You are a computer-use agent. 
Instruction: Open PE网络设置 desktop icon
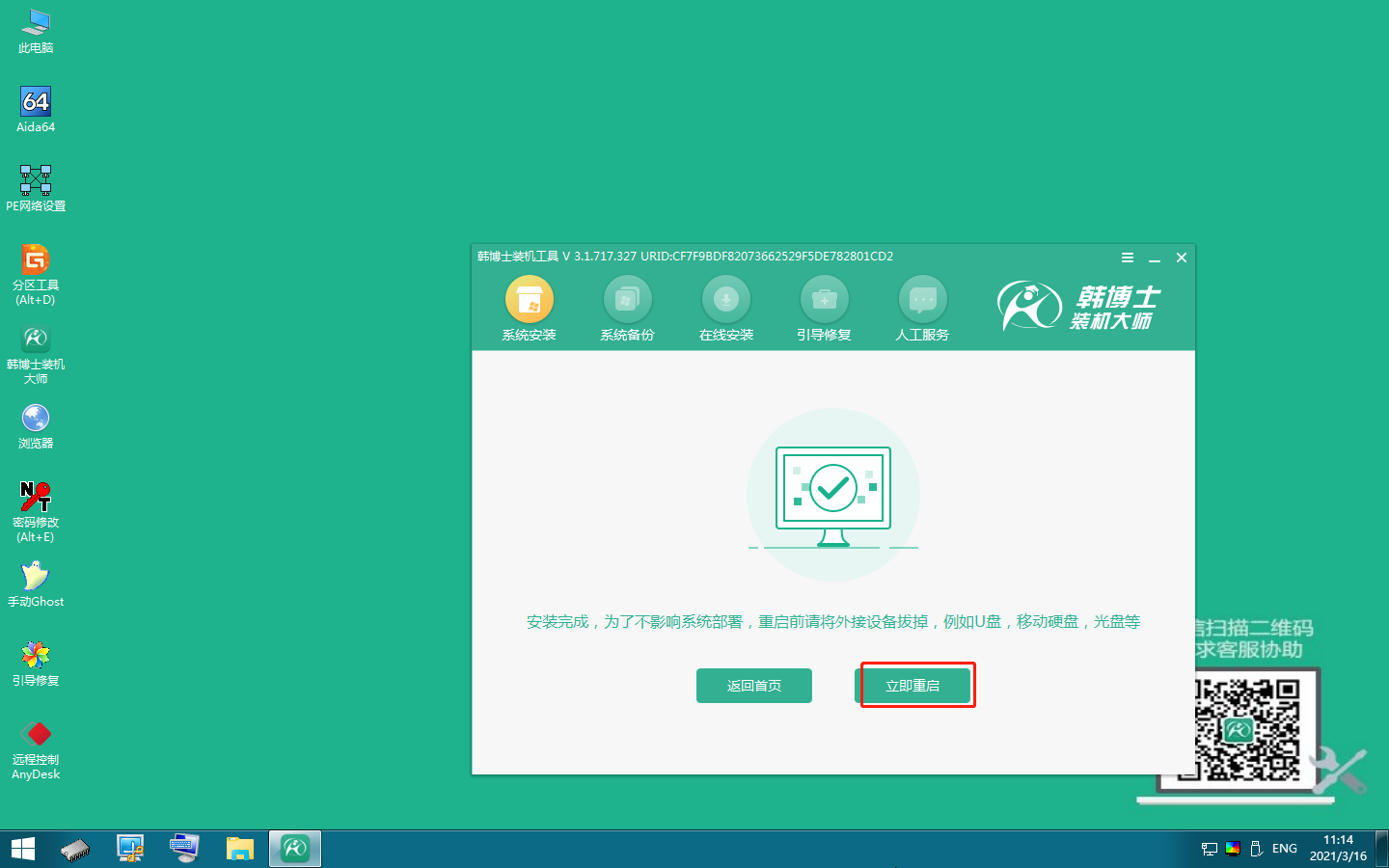pos(36,181)
